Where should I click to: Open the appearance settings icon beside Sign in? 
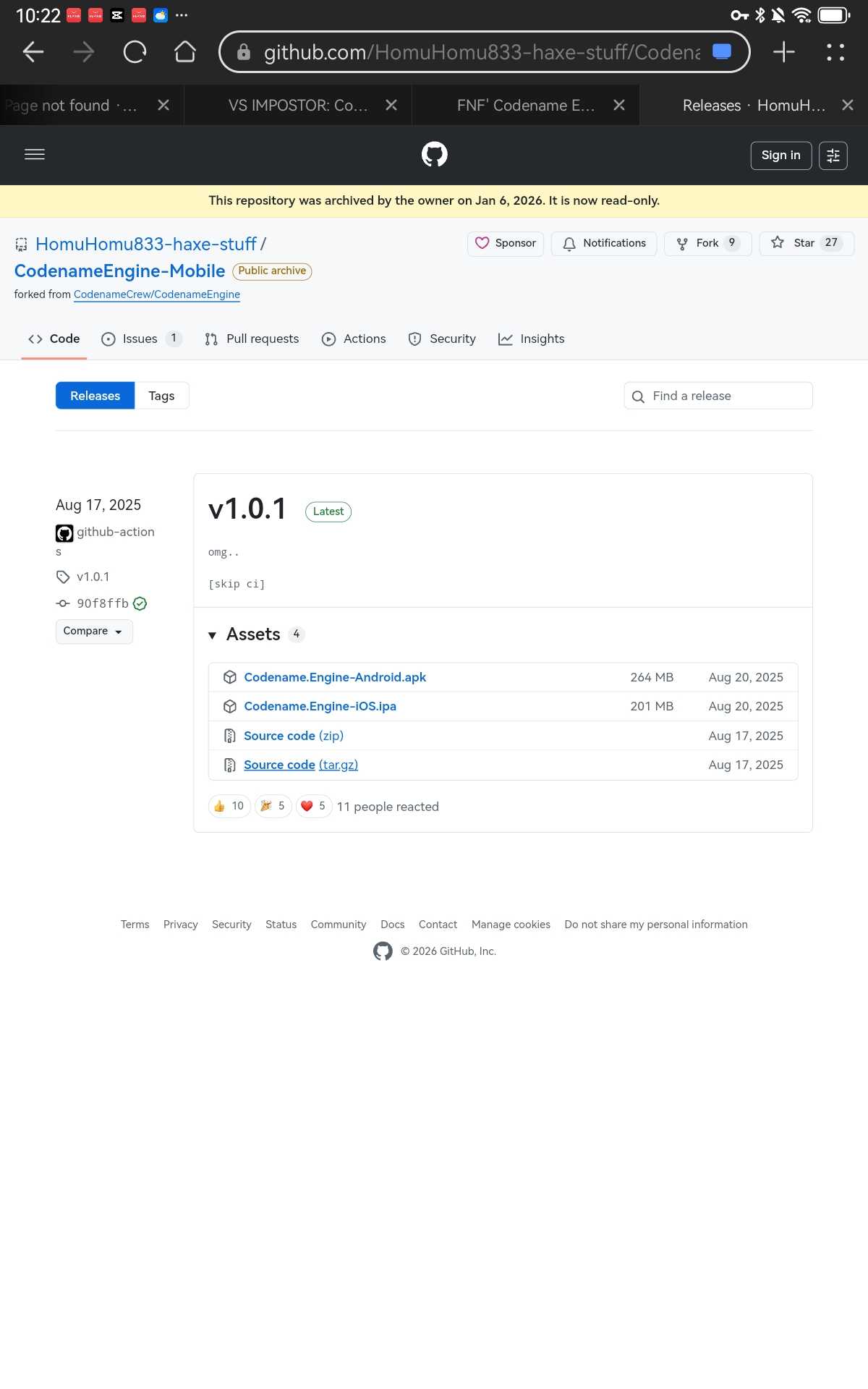click(x=833, y=156)
